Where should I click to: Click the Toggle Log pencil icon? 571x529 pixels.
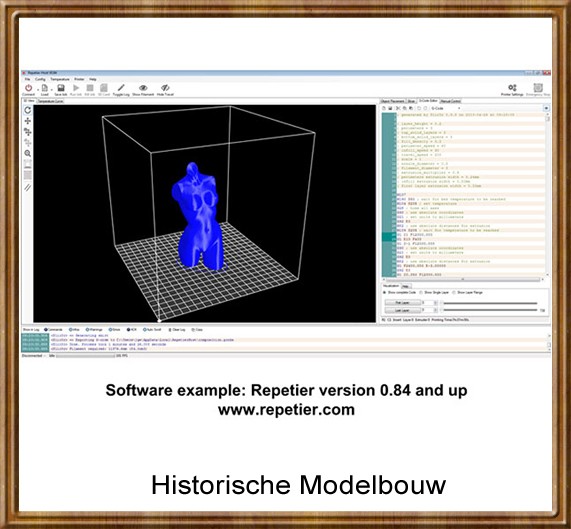[121, 88]
